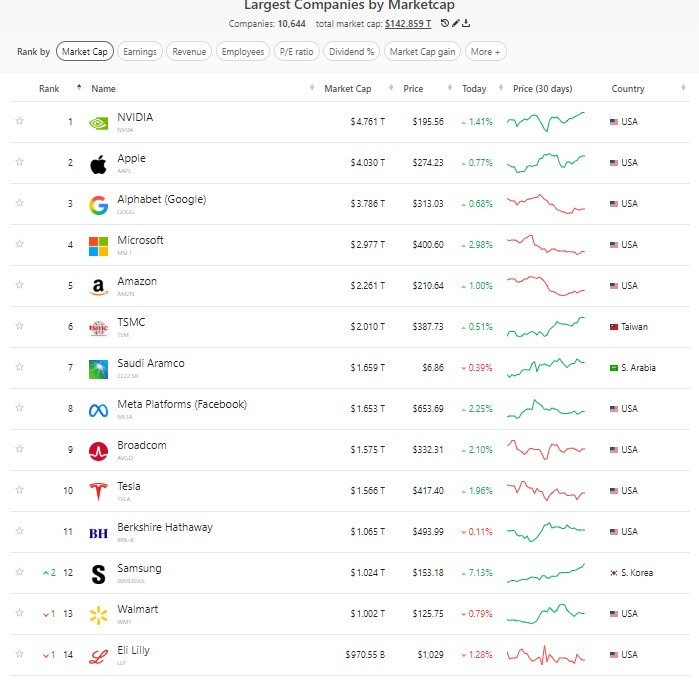Click the Meta Platforms logo icon
699x682 pixels.
[98, 410]
